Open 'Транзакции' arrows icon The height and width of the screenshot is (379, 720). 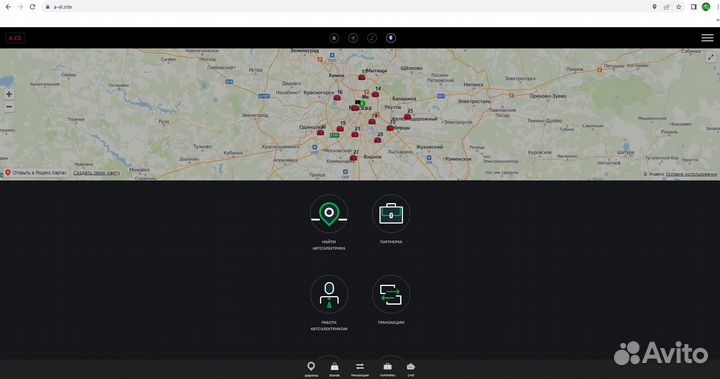[x=391, y=294]
